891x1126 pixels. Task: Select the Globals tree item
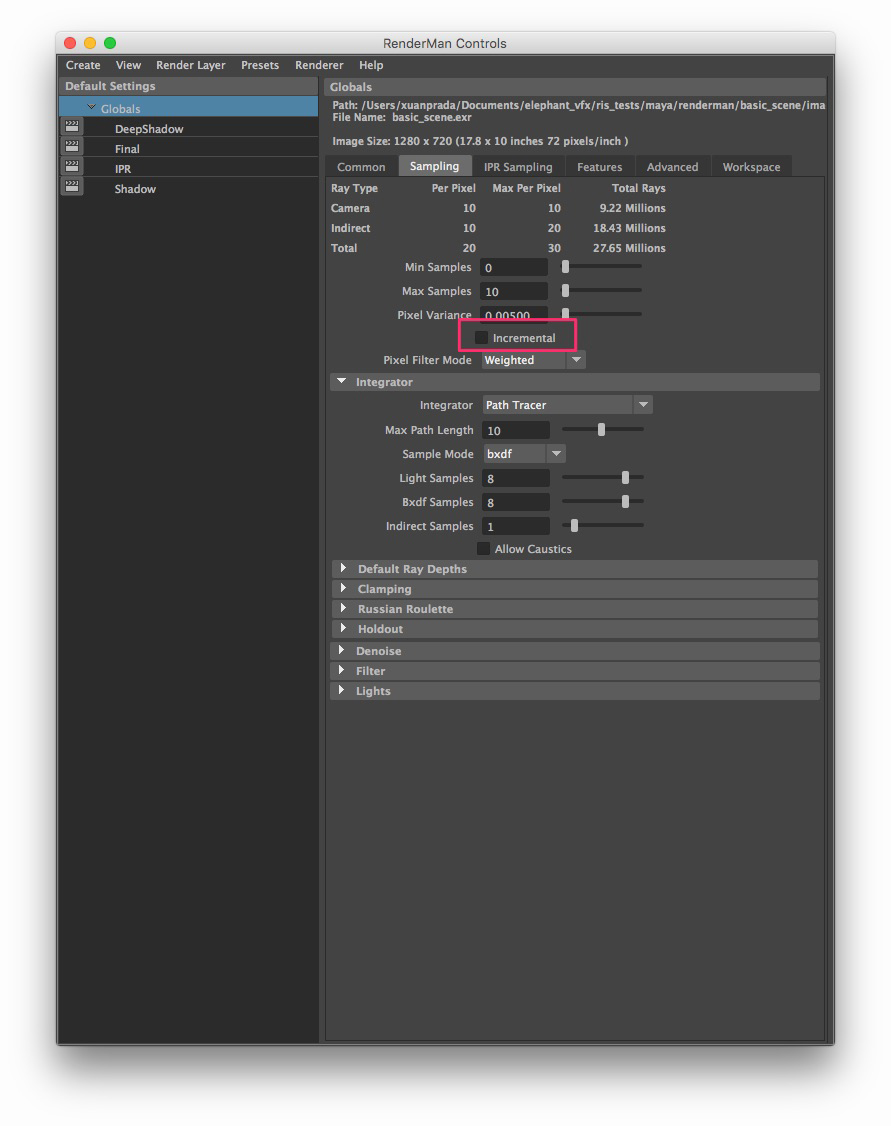pos(188,108)
